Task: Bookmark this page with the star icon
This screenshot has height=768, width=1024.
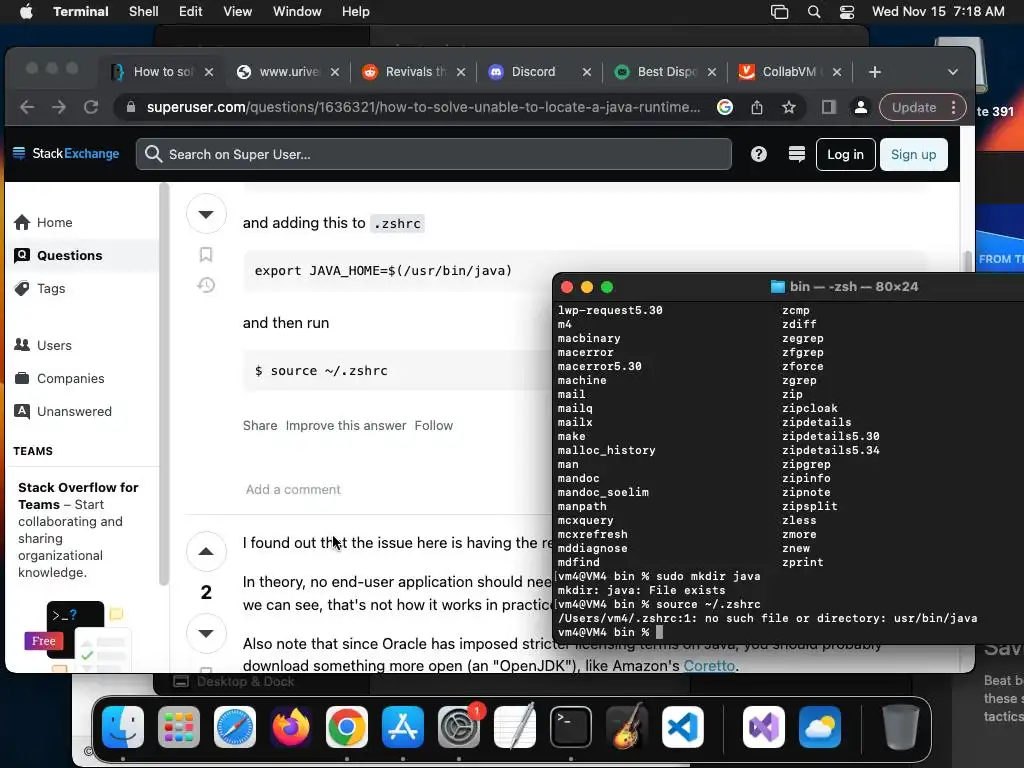Action: tap(789, 107)
